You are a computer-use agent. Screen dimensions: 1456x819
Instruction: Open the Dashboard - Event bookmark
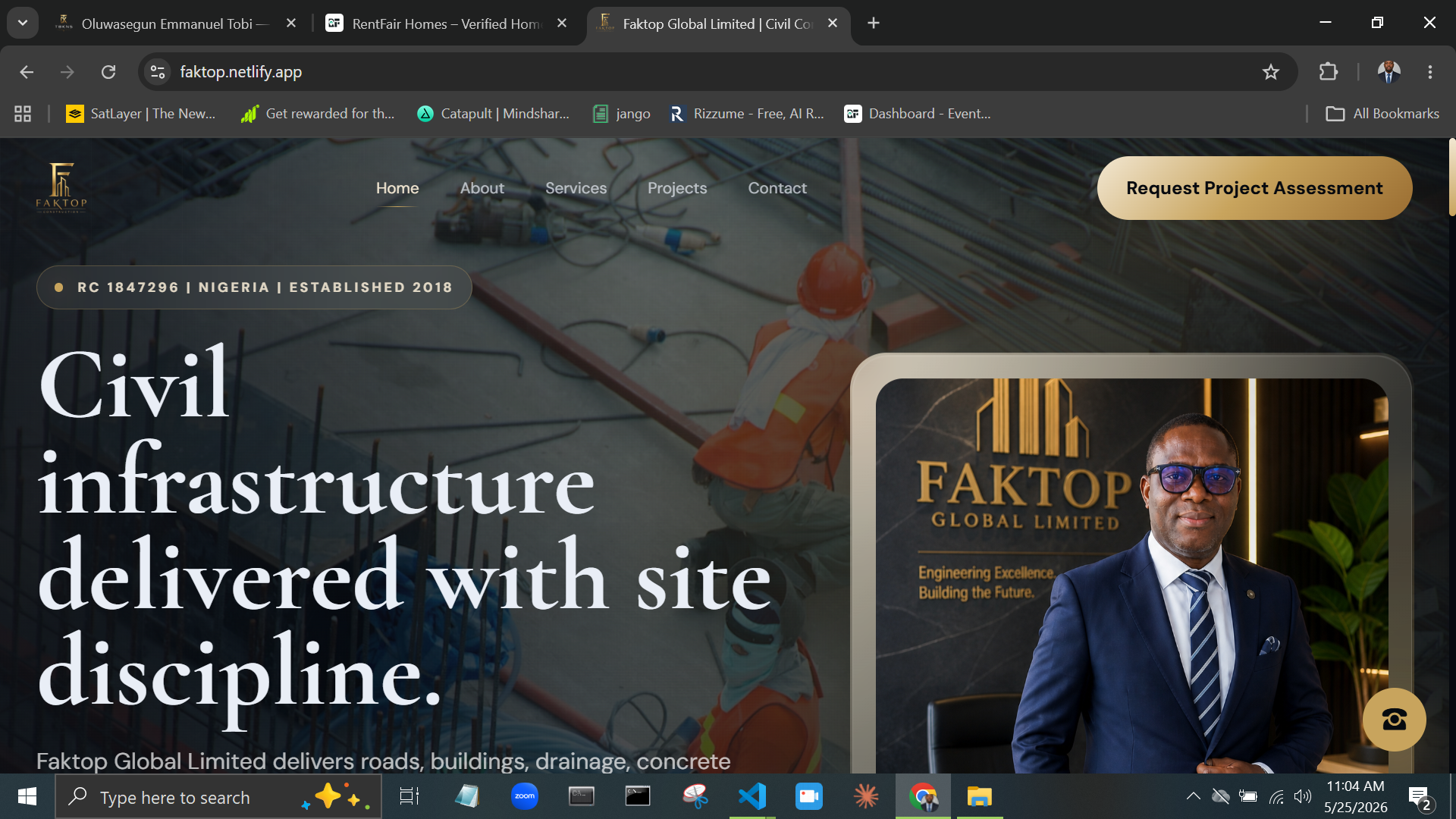coord(918,114)
